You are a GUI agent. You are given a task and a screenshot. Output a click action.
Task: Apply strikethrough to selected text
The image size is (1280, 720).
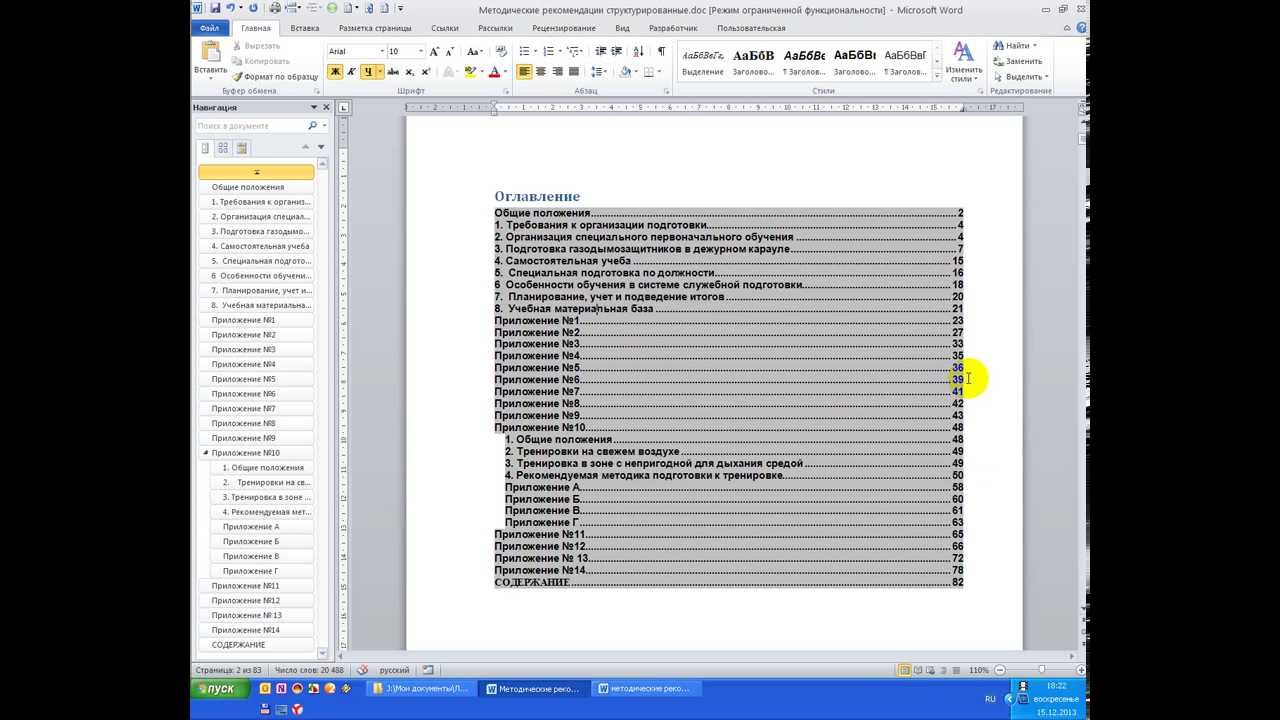(x=393, y=72)
